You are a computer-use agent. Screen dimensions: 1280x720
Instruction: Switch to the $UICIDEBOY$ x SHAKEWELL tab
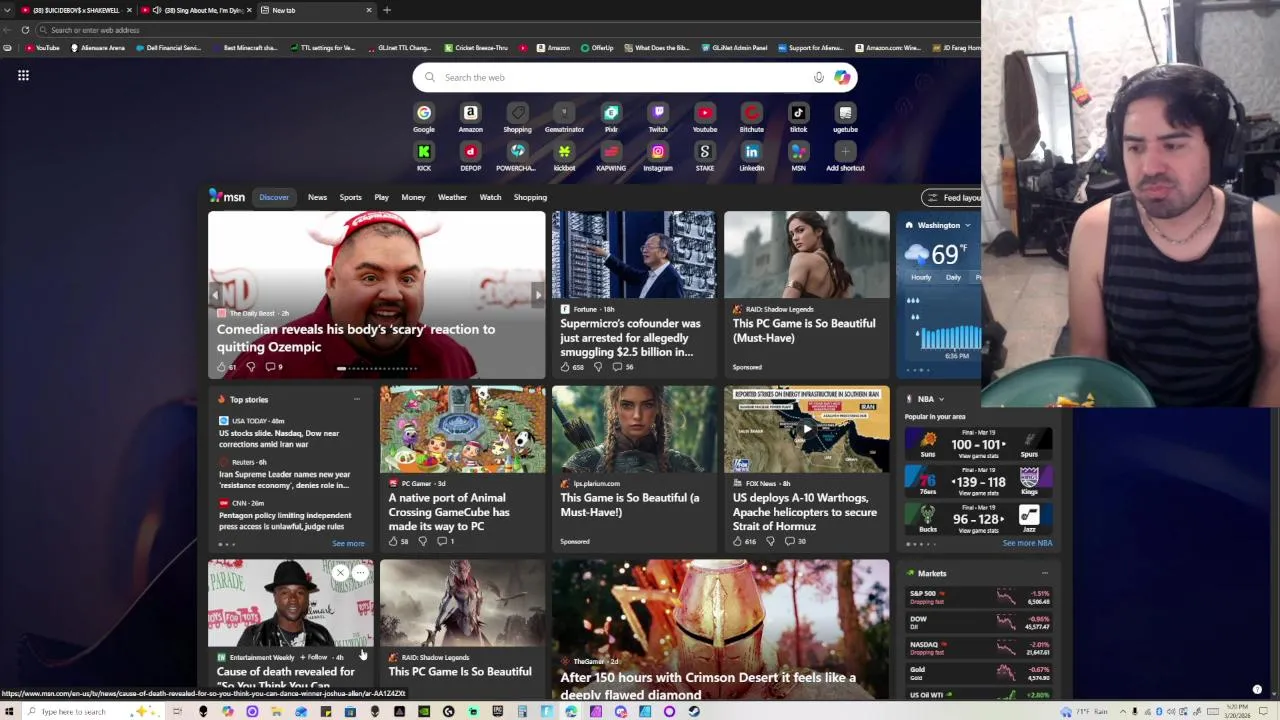click(75, 10)
